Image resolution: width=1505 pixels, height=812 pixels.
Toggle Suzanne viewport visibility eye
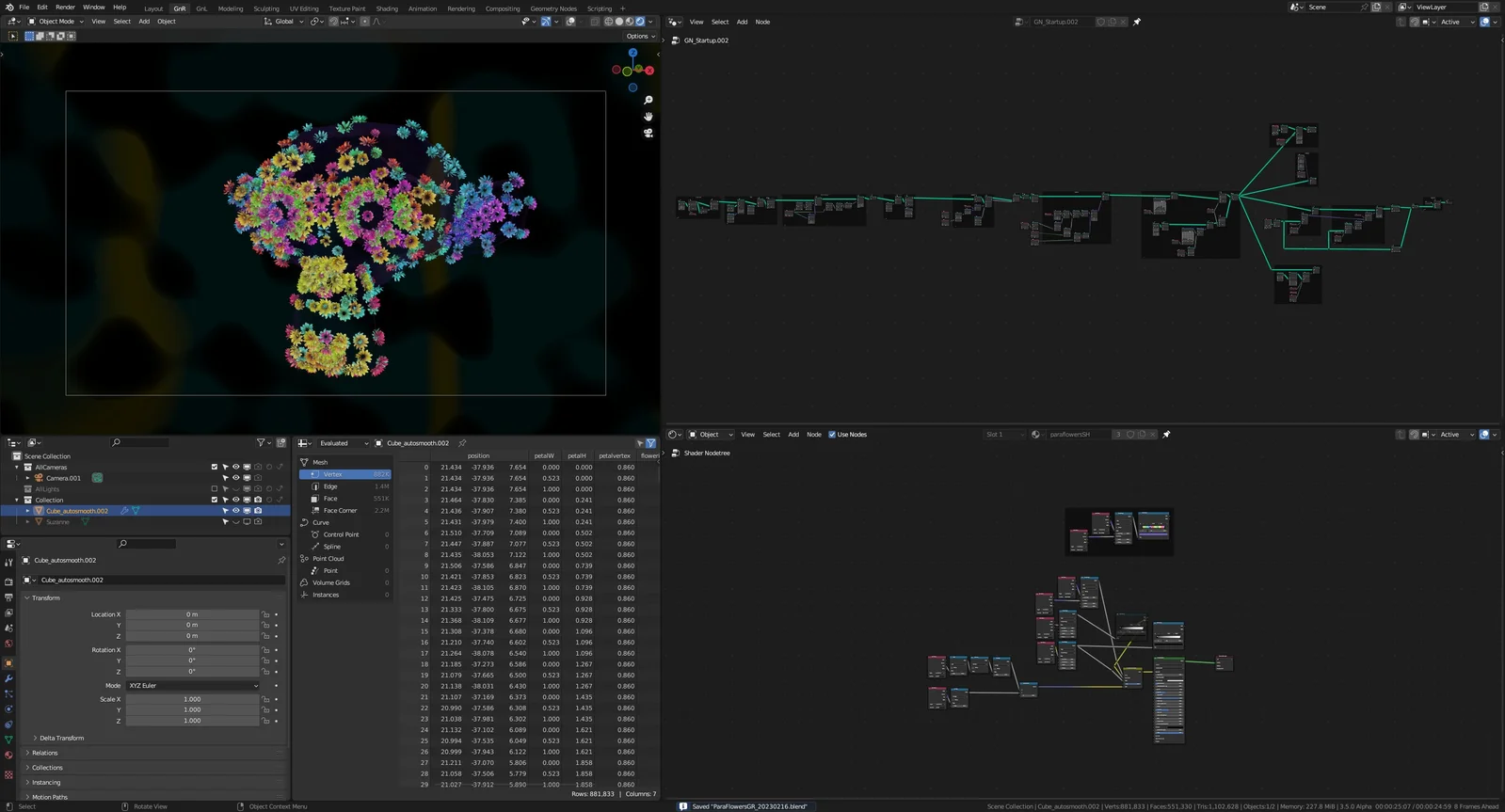click(x=236, y=522)
